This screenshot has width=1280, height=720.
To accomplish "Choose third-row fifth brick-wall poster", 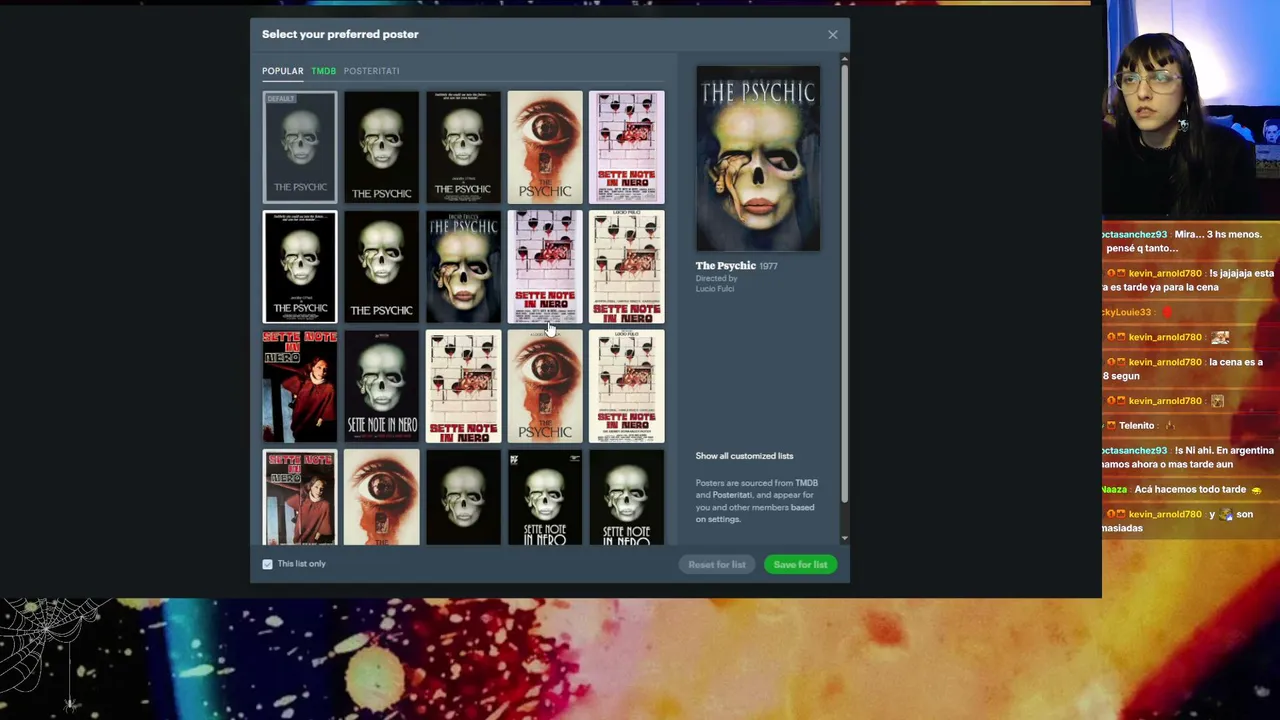I will [627, 386].
